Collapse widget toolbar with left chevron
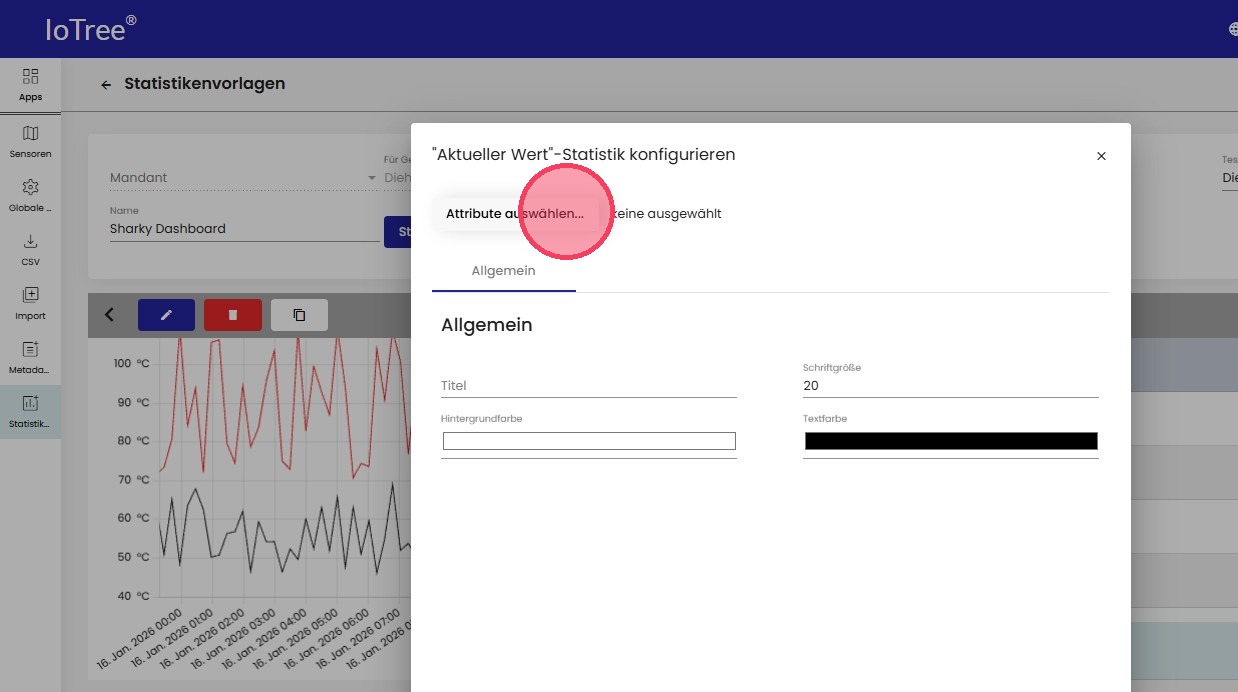The height and width of the screenshot is (692, 1238). point(110,315)
